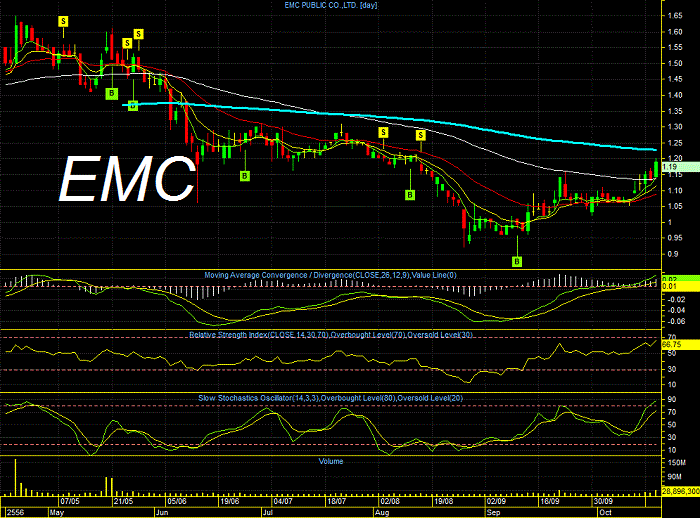Click the 1.50 price axis label
This screenshot has height=518, width=700.
pos(675,63)
